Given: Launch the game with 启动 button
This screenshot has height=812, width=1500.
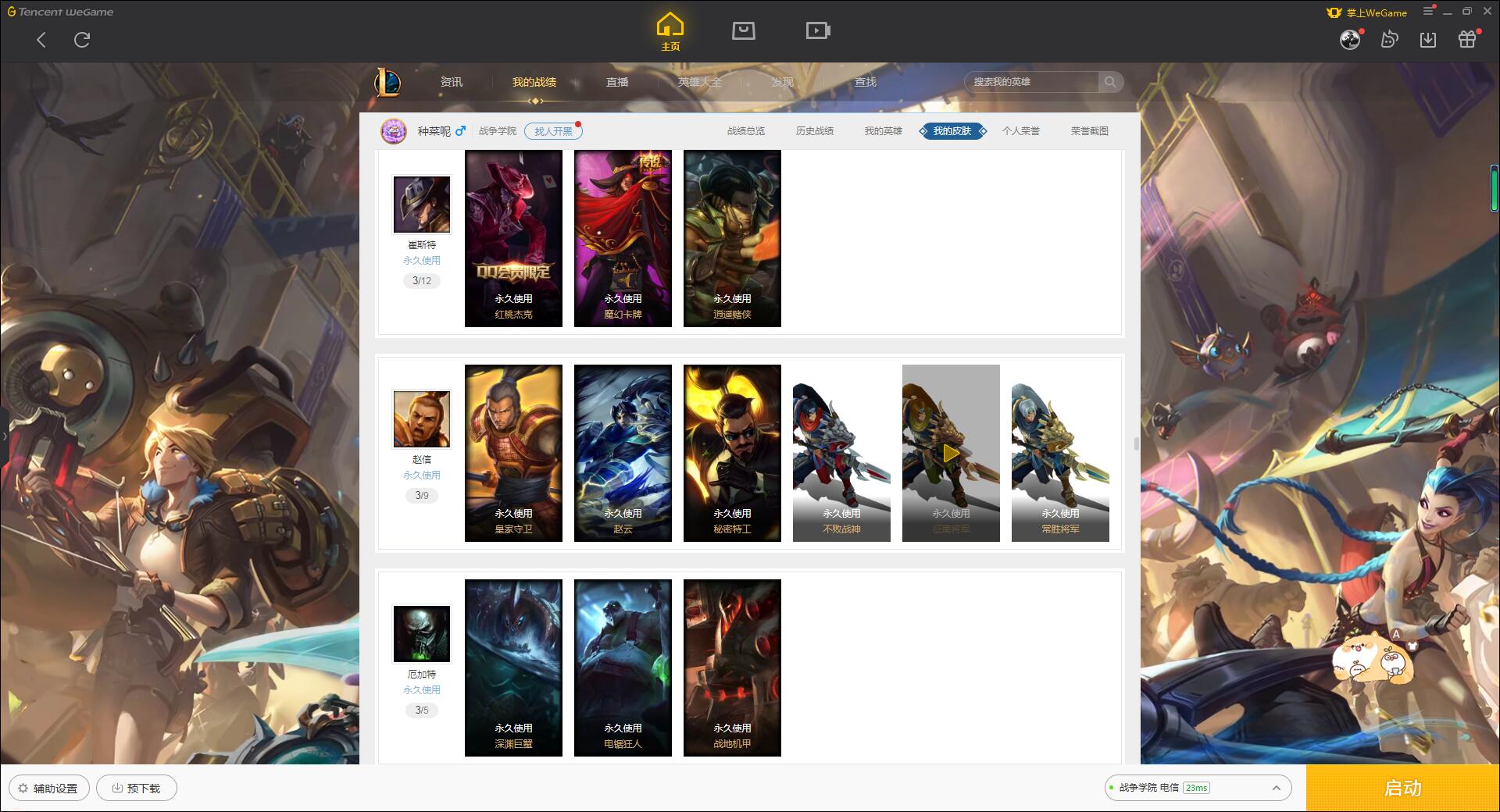Looking at the screenshot, I should [1403, 788].
